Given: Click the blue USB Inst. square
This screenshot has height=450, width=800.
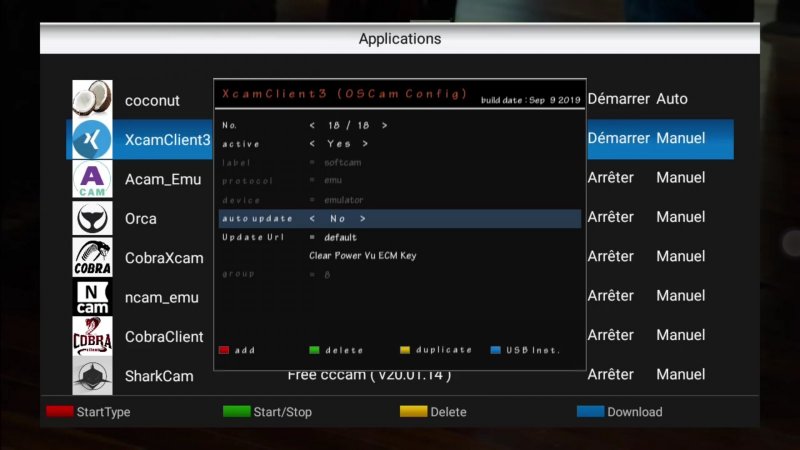Looking at the screenshot, I should tap(495, 350).
